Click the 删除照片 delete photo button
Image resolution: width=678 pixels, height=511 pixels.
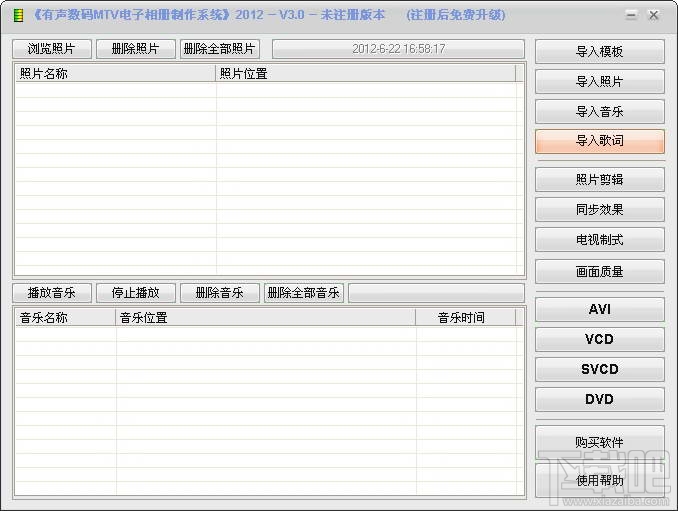click(x=136, y=49)
